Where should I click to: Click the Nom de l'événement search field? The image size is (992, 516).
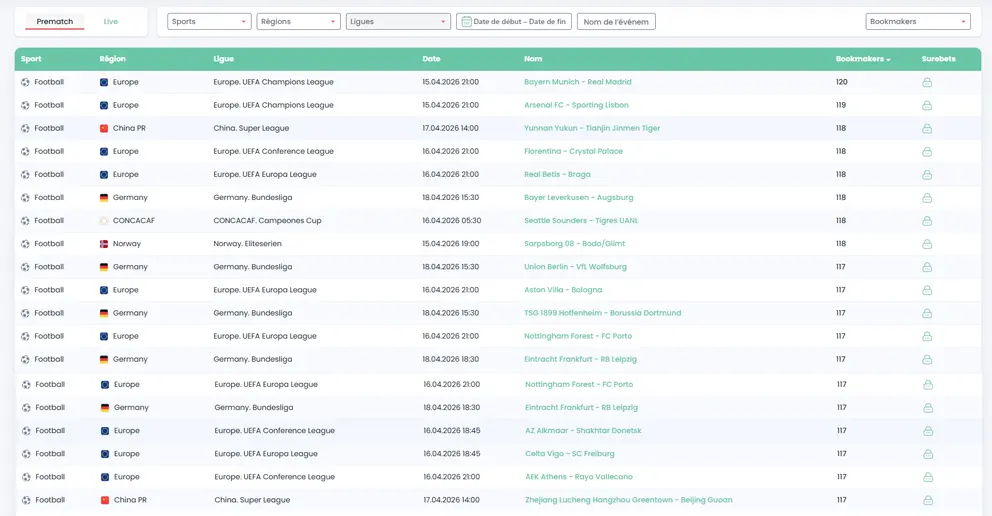(616, 21)
